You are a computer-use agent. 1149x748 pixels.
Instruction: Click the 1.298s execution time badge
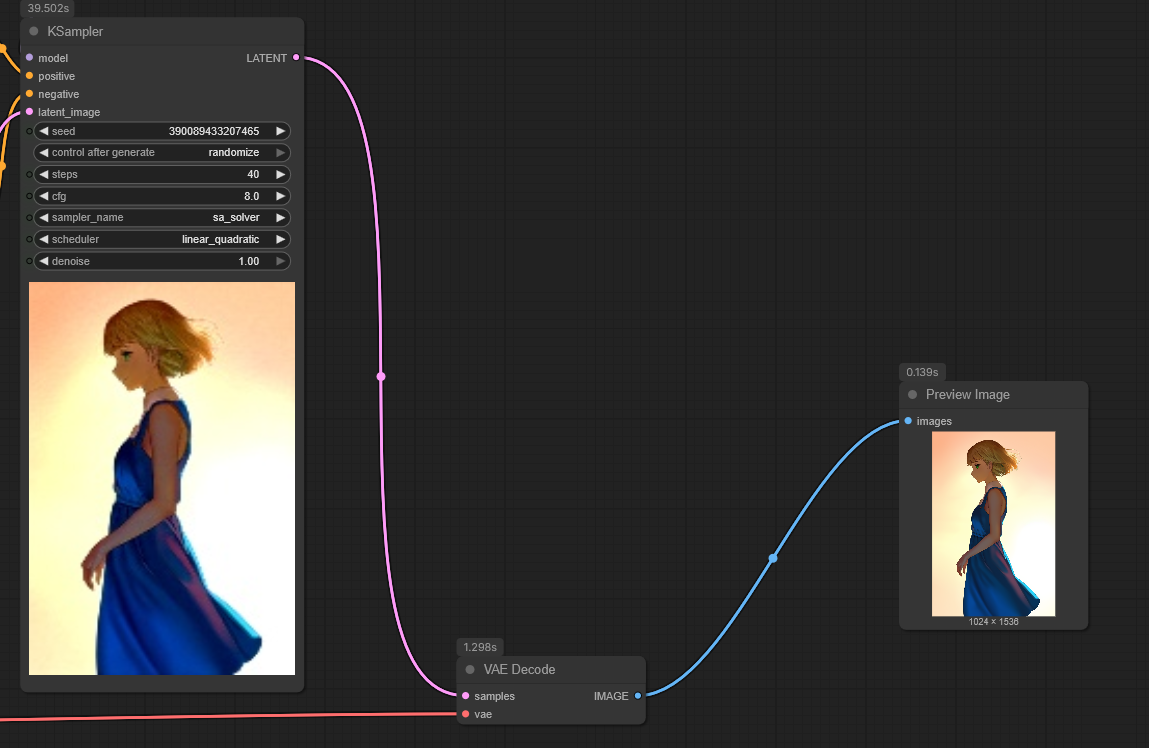click(x=480, y=647)
